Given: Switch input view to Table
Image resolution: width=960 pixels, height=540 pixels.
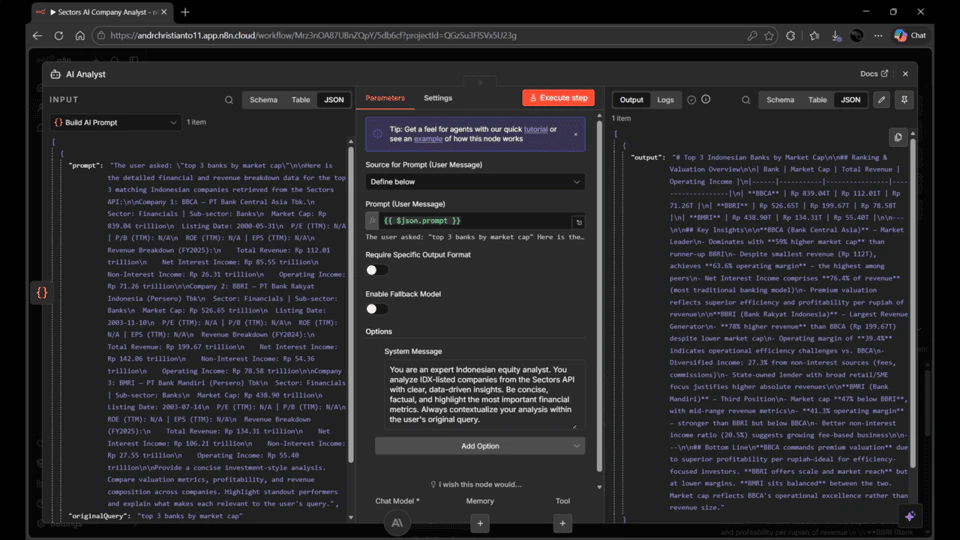Looking at the screenshot, I should click(x=301, y=100).
